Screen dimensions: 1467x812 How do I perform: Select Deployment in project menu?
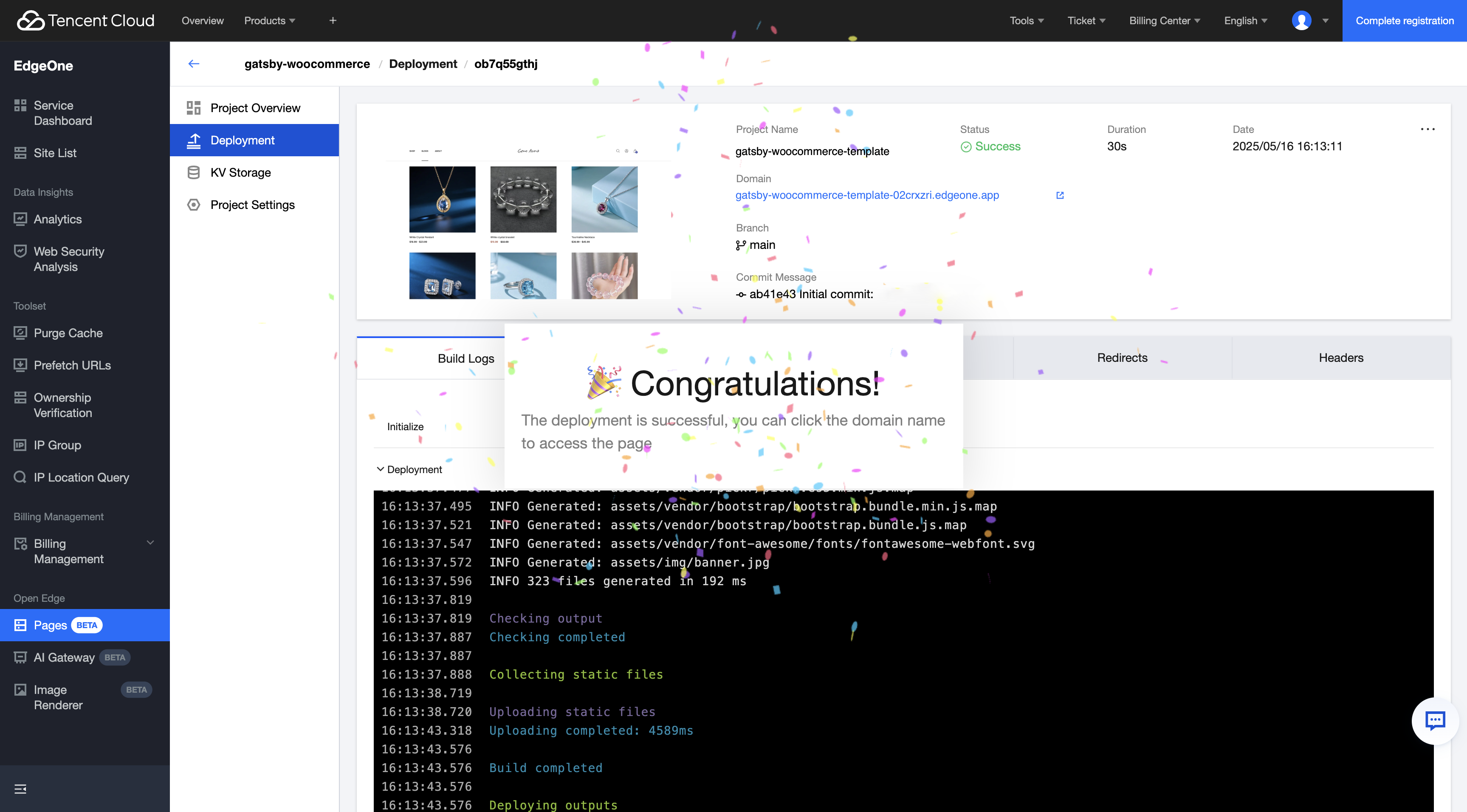(254, 140)
